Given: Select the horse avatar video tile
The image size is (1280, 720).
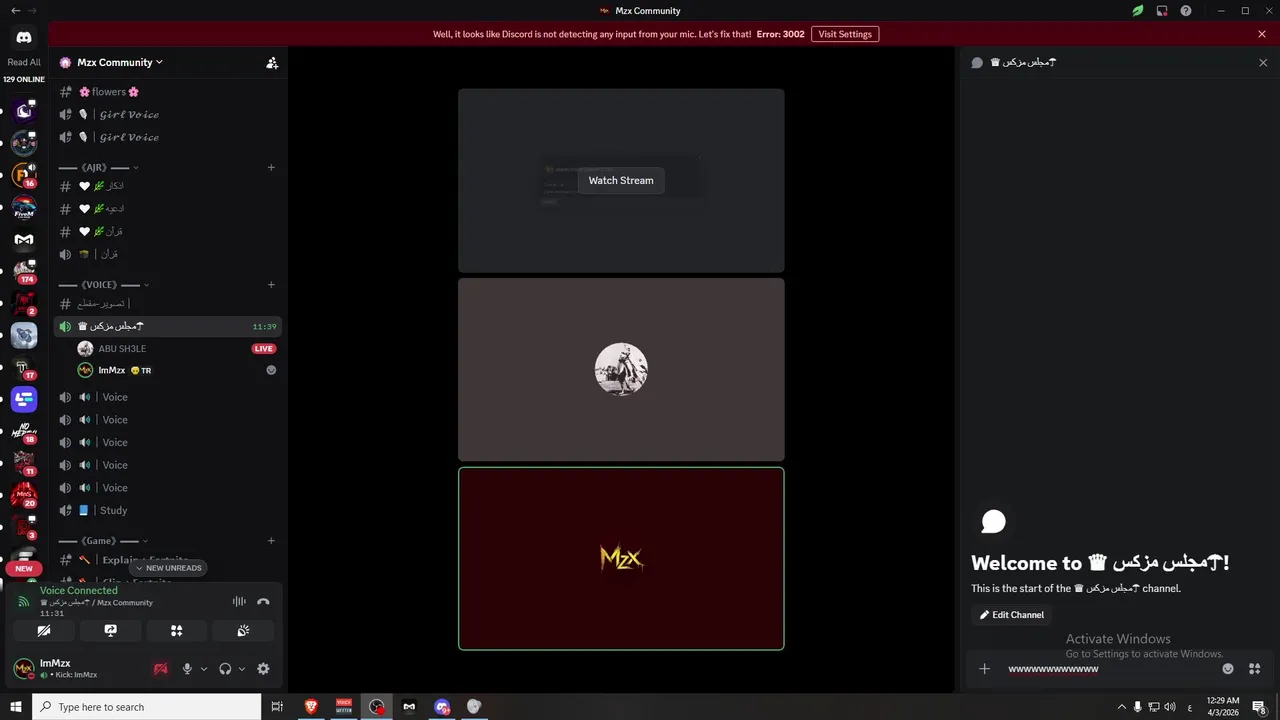Looking at the screenshot, I should (621, 369).
